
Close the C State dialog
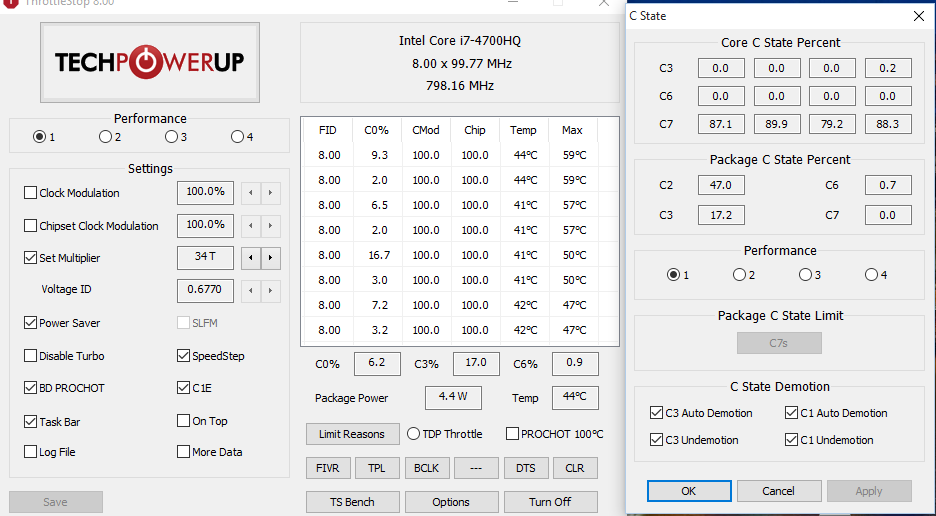pyautogui.click(x=919, y=16)
